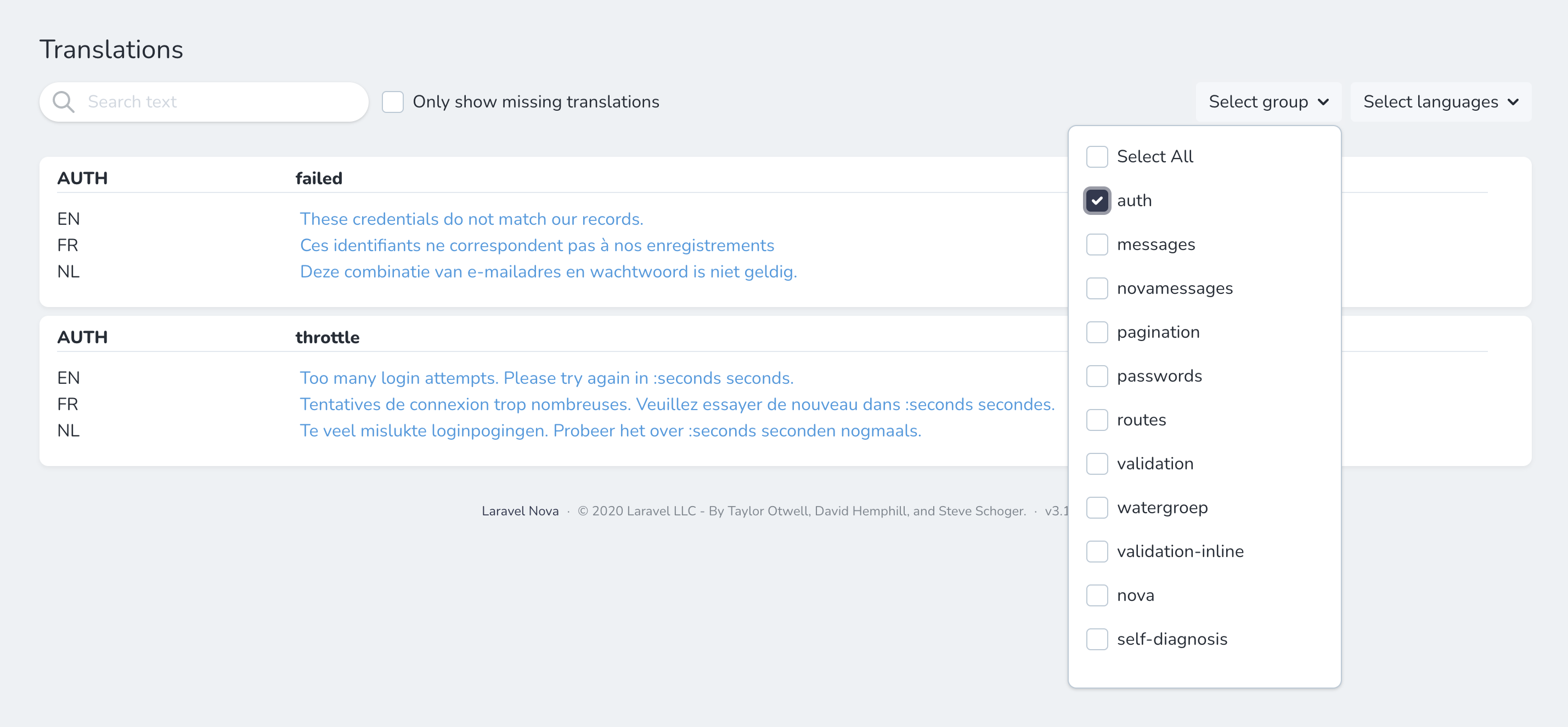Viewport: 1568px width, 727px height.
Task: Check the self-diagnosis group option
Action: click(1097, 638)
